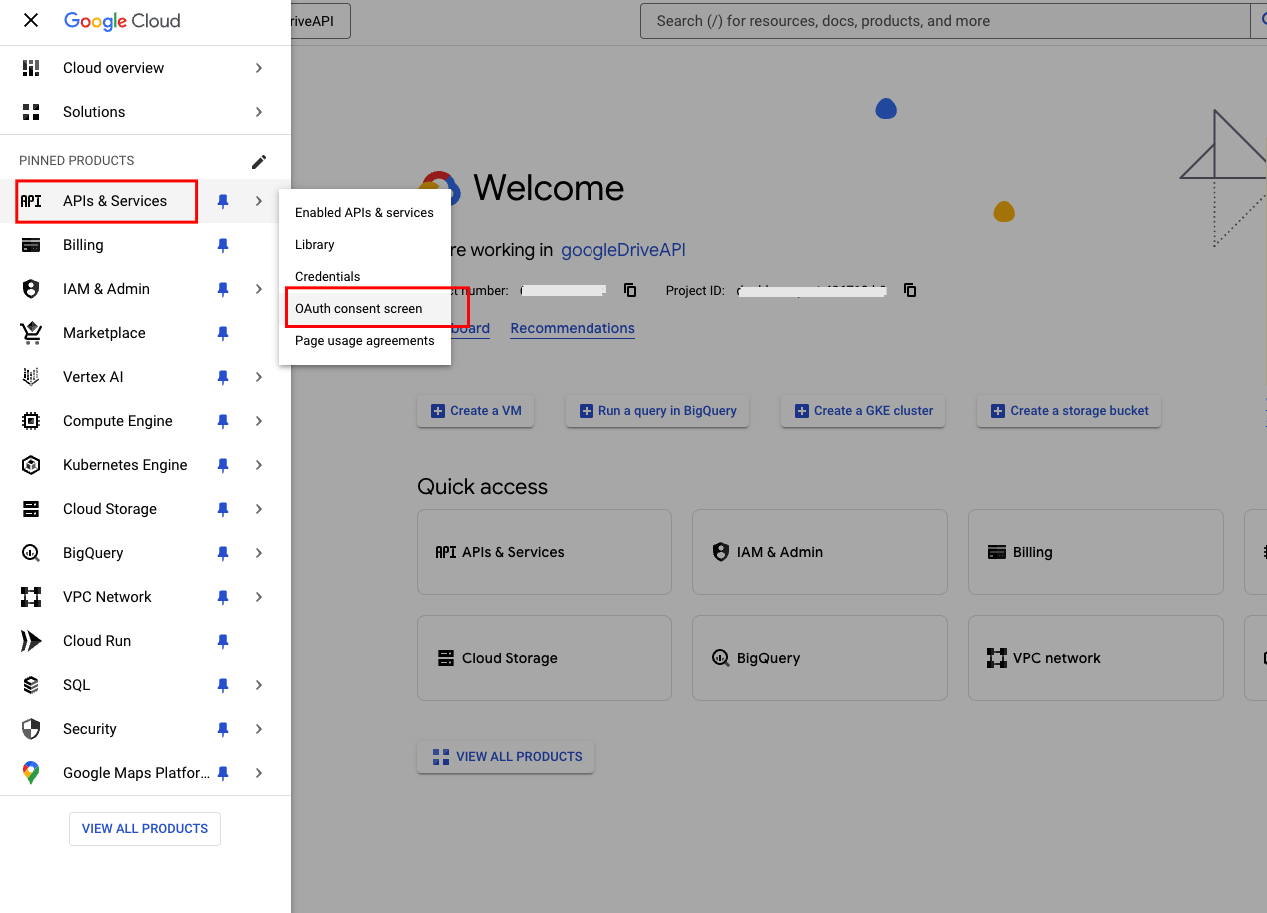Click the SQL stack icon
The height and width of the screenshot is (913, 1267).
31,685
